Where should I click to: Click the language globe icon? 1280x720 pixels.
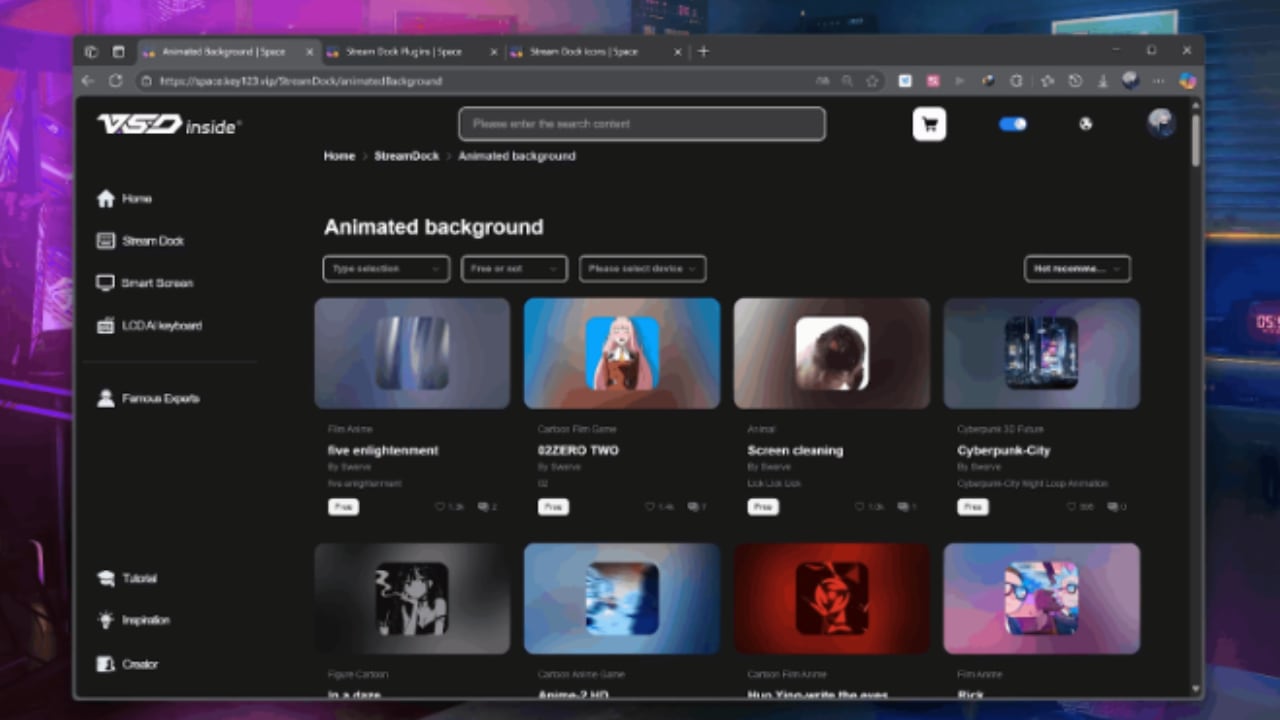(x=1086, y=123)
